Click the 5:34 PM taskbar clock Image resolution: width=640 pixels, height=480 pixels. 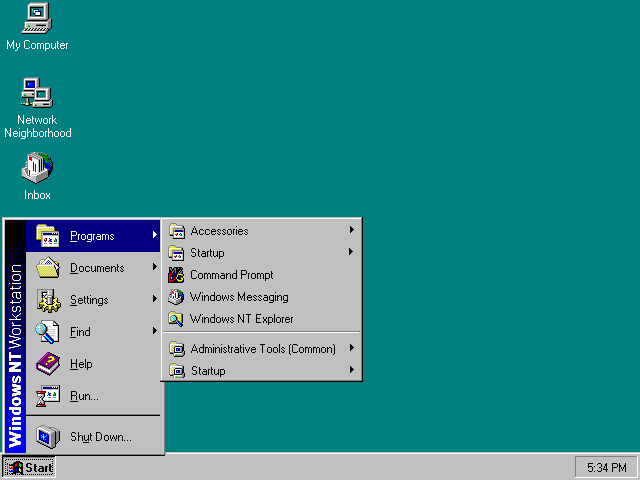tap(607, 467)
